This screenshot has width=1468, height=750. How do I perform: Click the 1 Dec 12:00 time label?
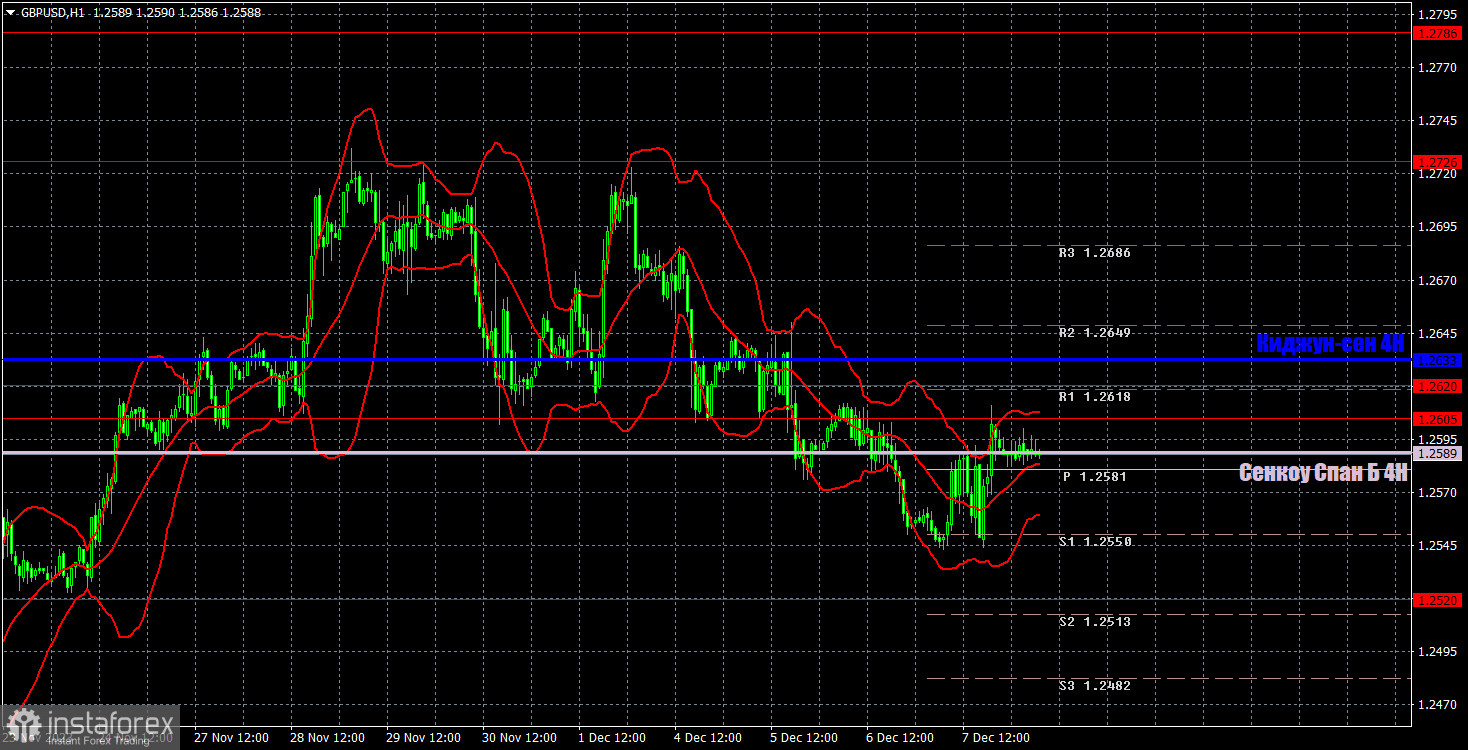612,738
